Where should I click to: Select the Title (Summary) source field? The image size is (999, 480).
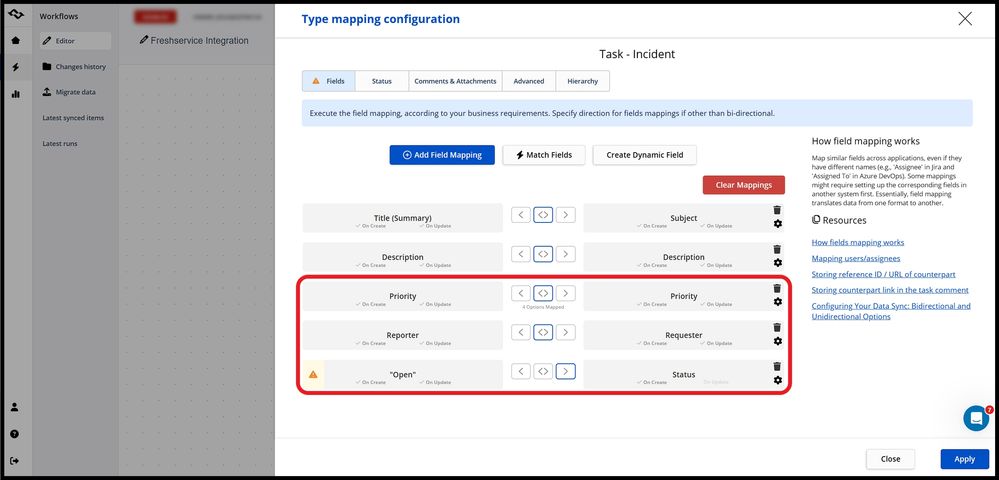[403, 218]
